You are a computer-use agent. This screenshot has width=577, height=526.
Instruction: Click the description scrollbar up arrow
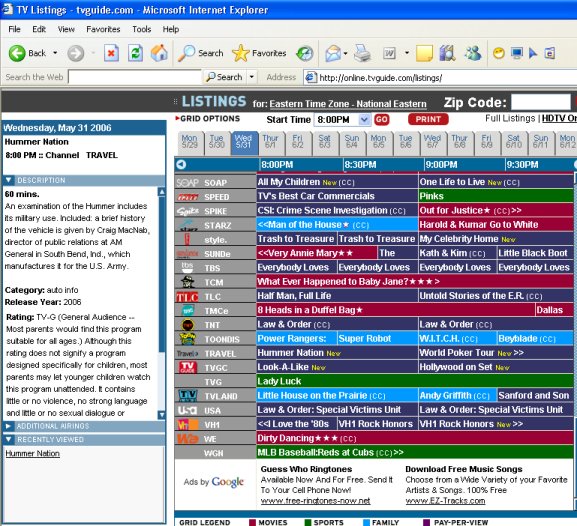click(x=162, y=192)
